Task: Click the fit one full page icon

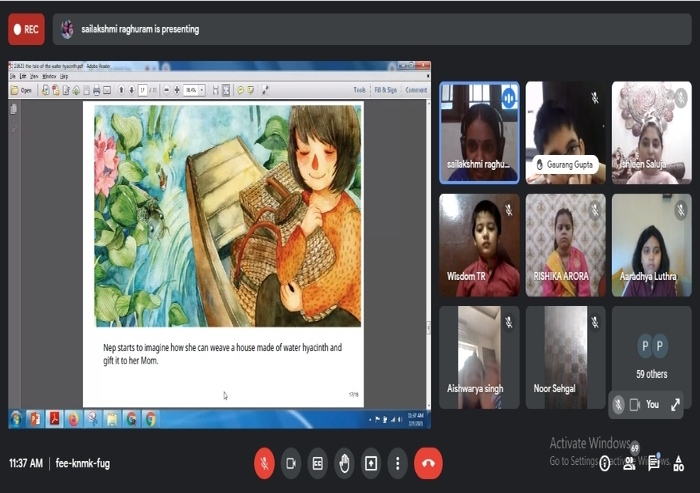Action: (226, 90)
